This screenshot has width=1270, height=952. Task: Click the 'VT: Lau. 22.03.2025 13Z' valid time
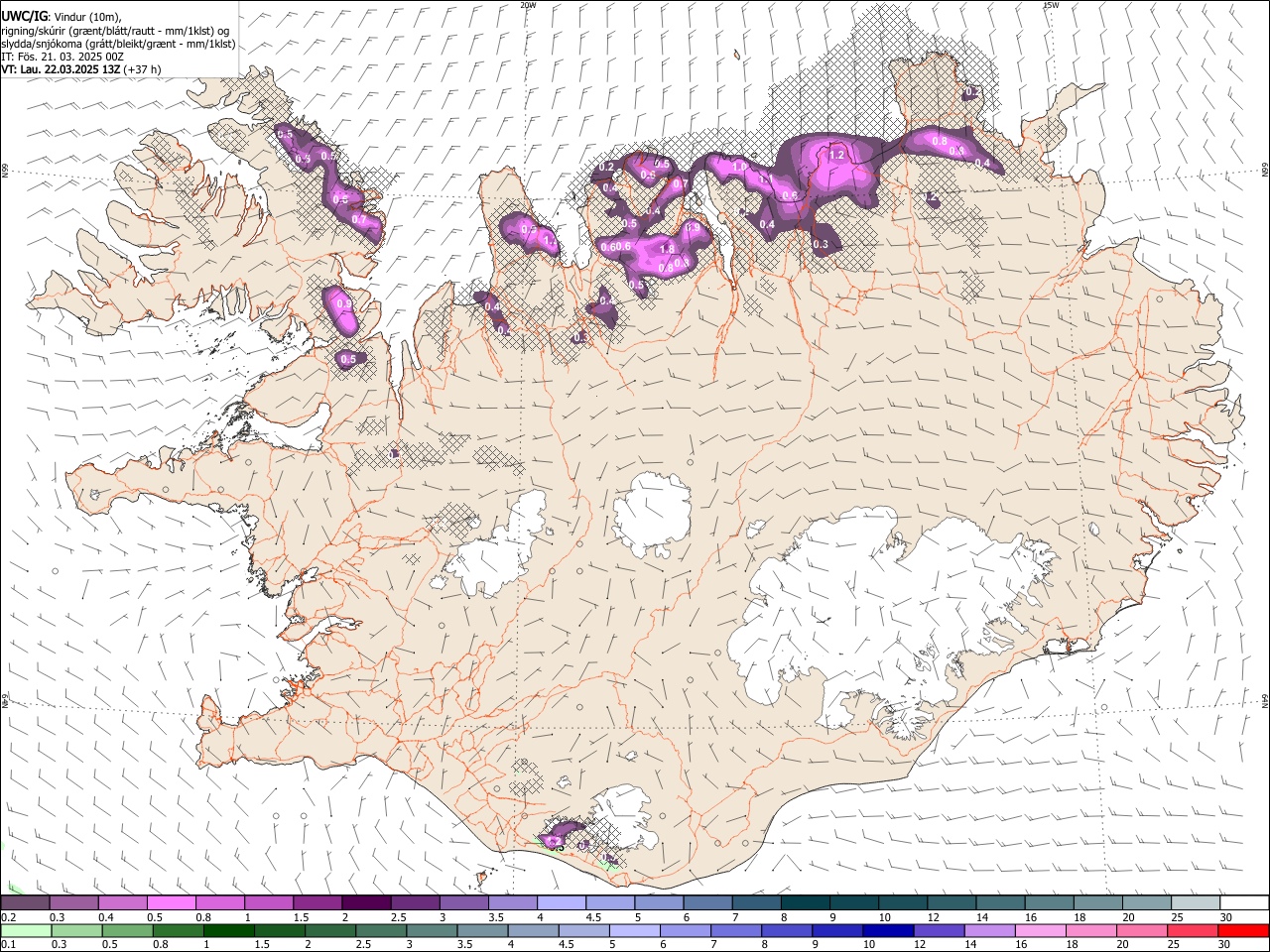pos(62,69)
